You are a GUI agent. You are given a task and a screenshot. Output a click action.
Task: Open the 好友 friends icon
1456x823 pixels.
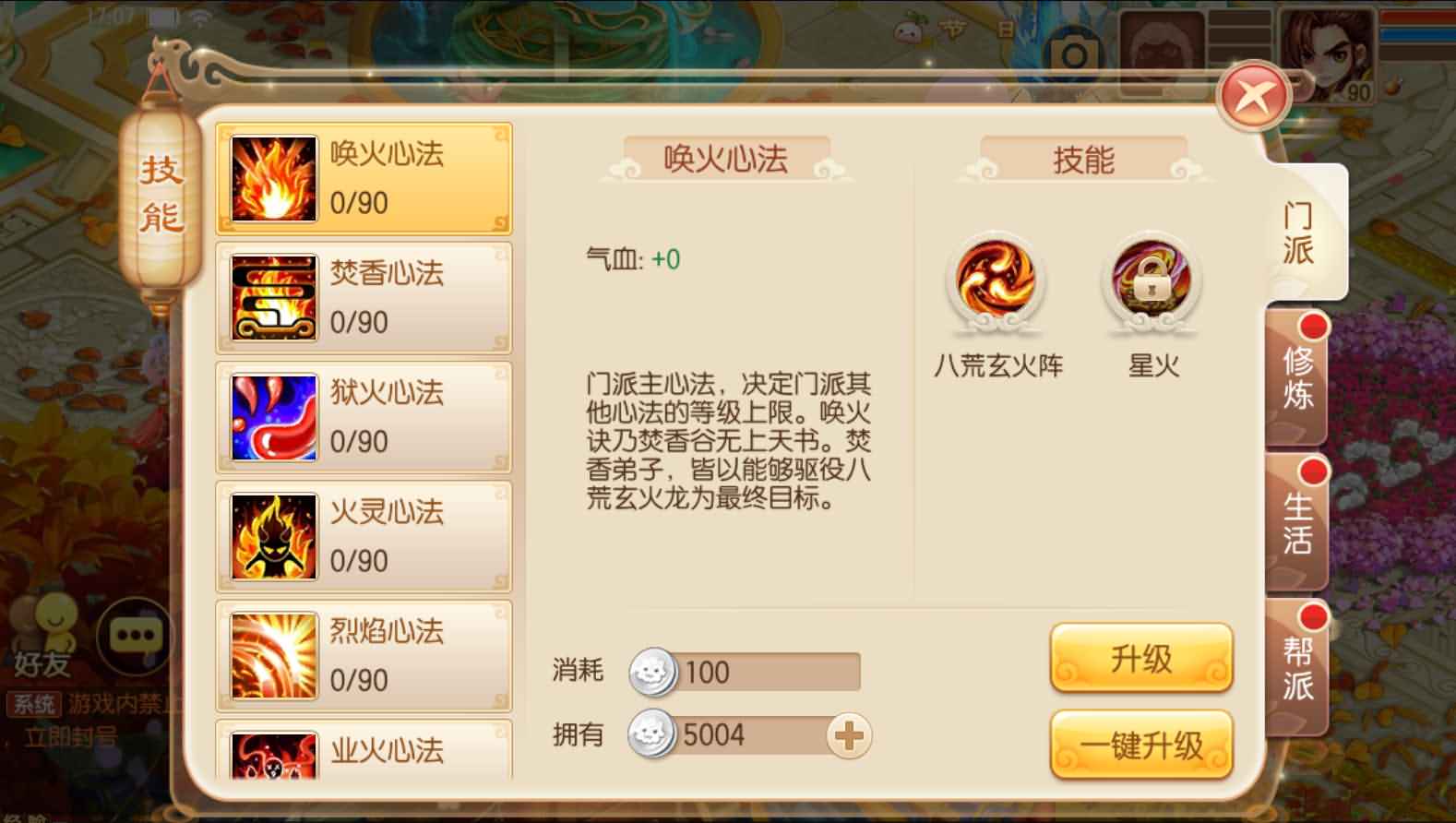(44, 636)
